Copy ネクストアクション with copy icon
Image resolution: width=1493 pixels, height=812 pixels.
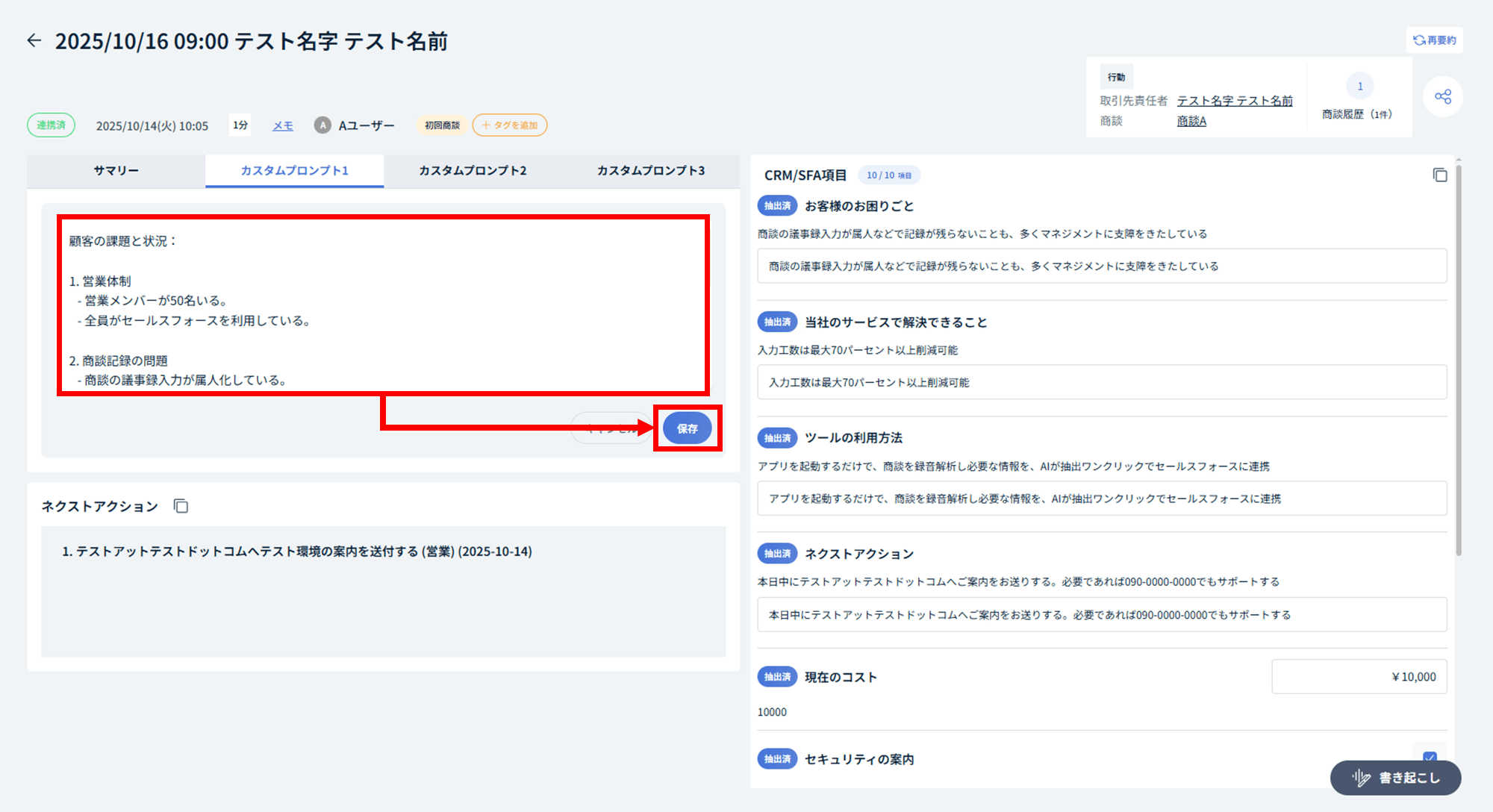[x=181, y=506]
